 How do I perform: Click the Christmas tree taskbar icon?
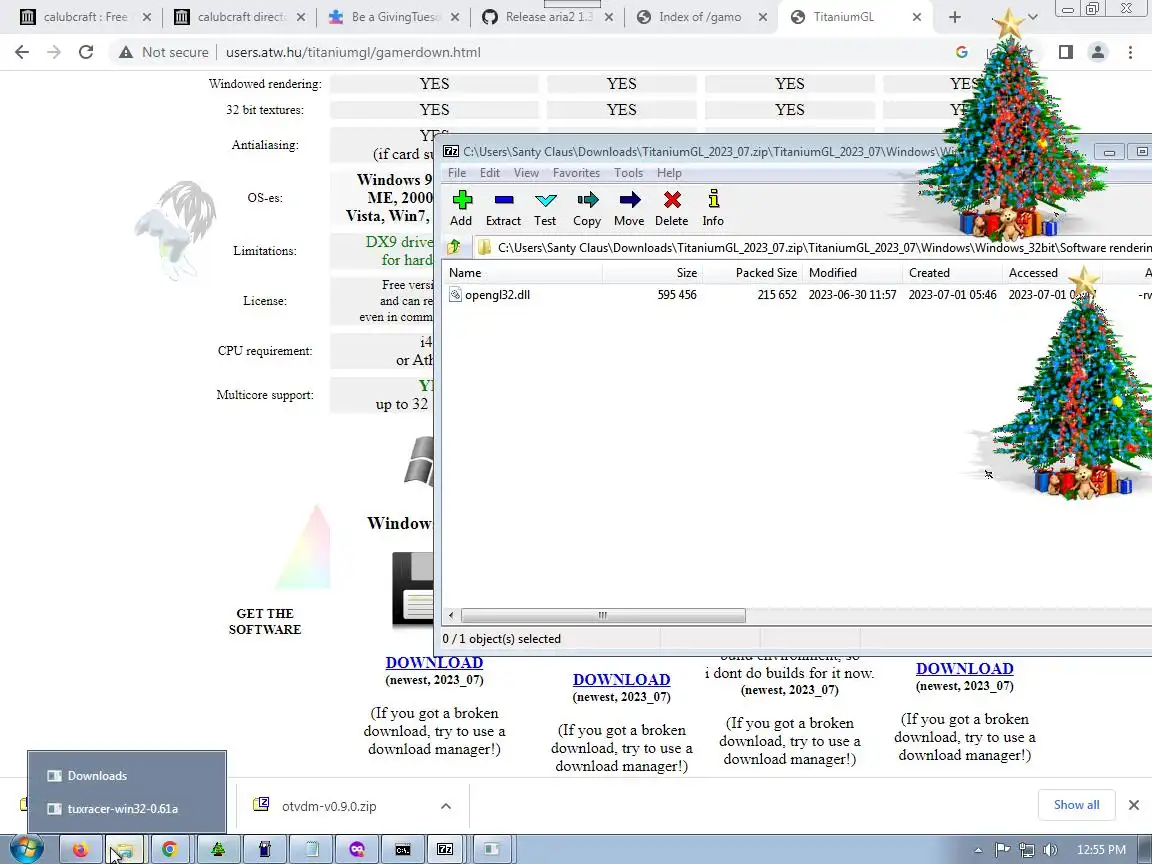coord(218,849)
